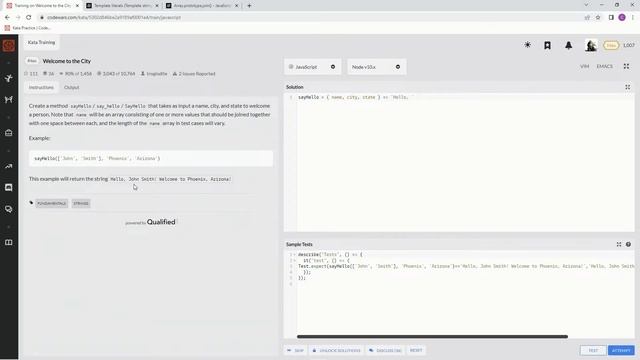Open the Sample Tests help icon
The image size is (640, 360).
tap(628, 244)
